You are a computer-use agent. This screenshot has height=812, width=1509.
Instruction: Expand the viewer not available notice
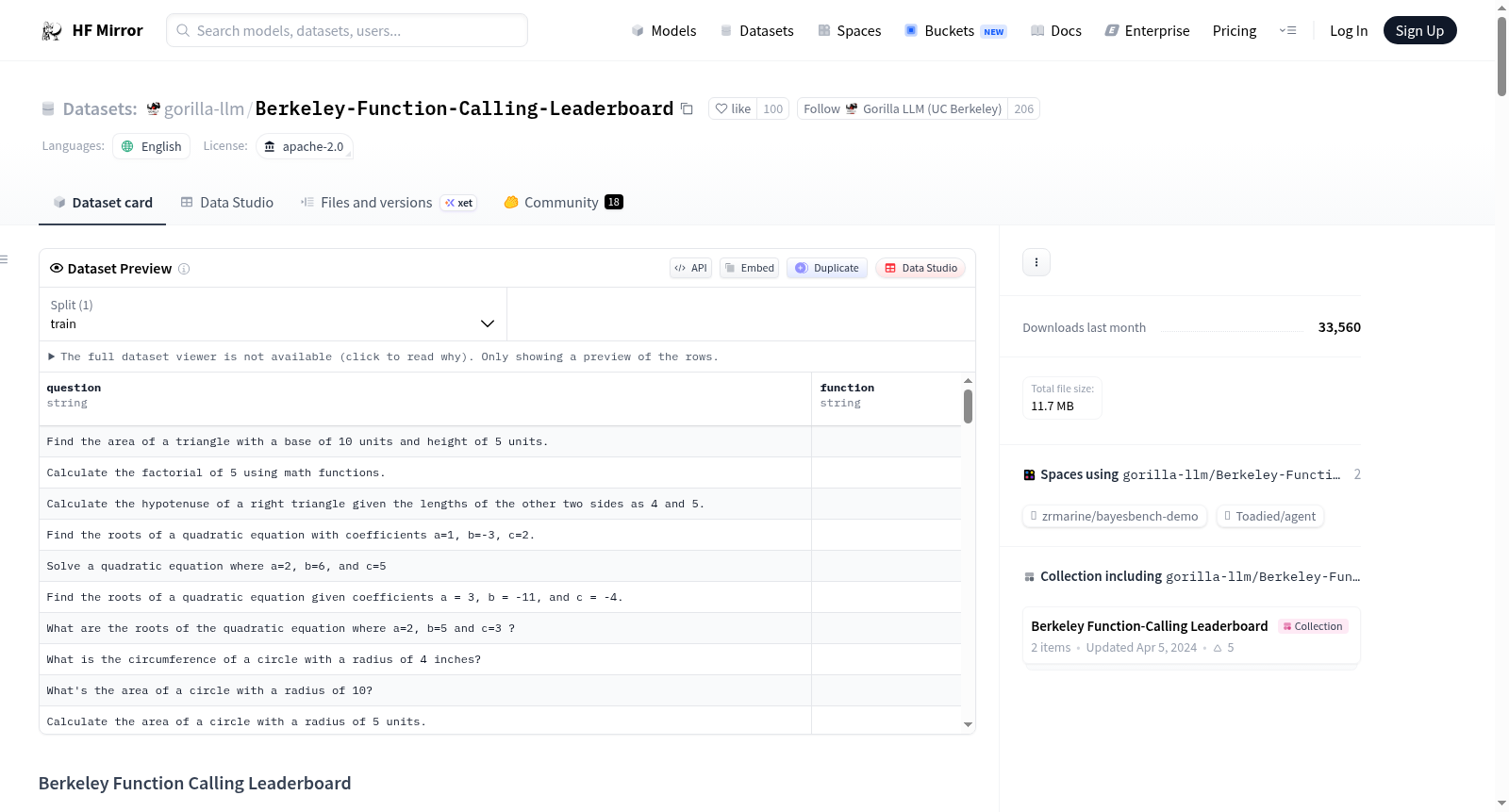383,357
